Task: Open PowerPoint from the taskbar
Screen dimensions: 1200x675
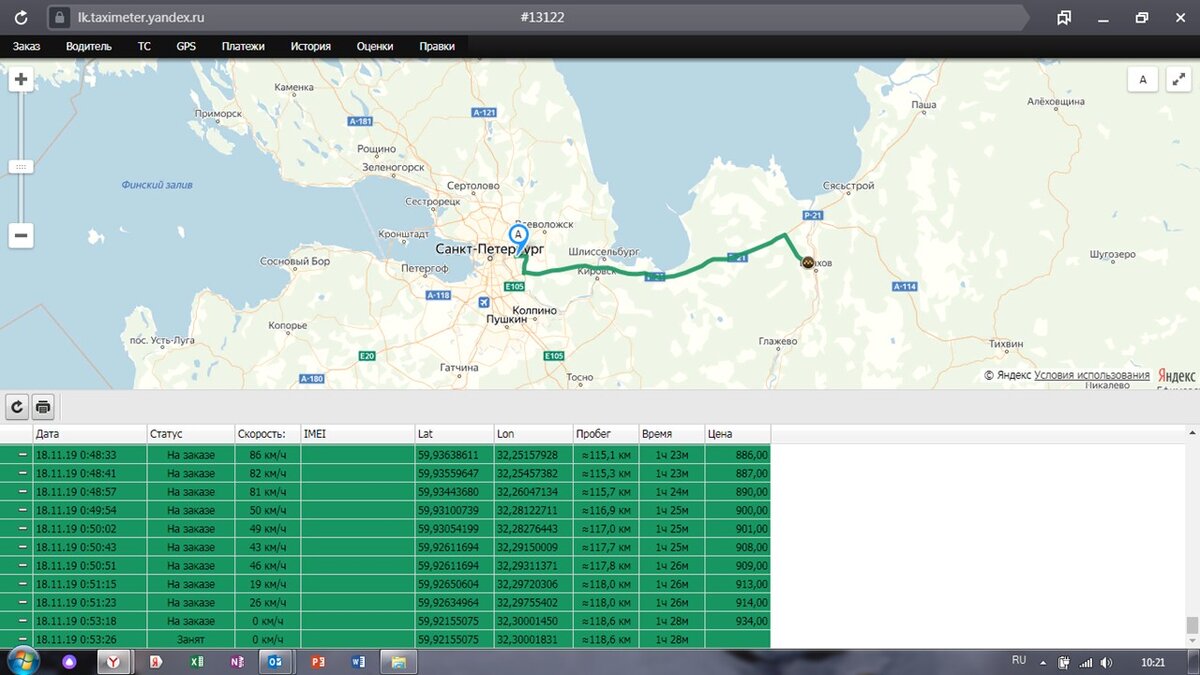Action: 319,662
